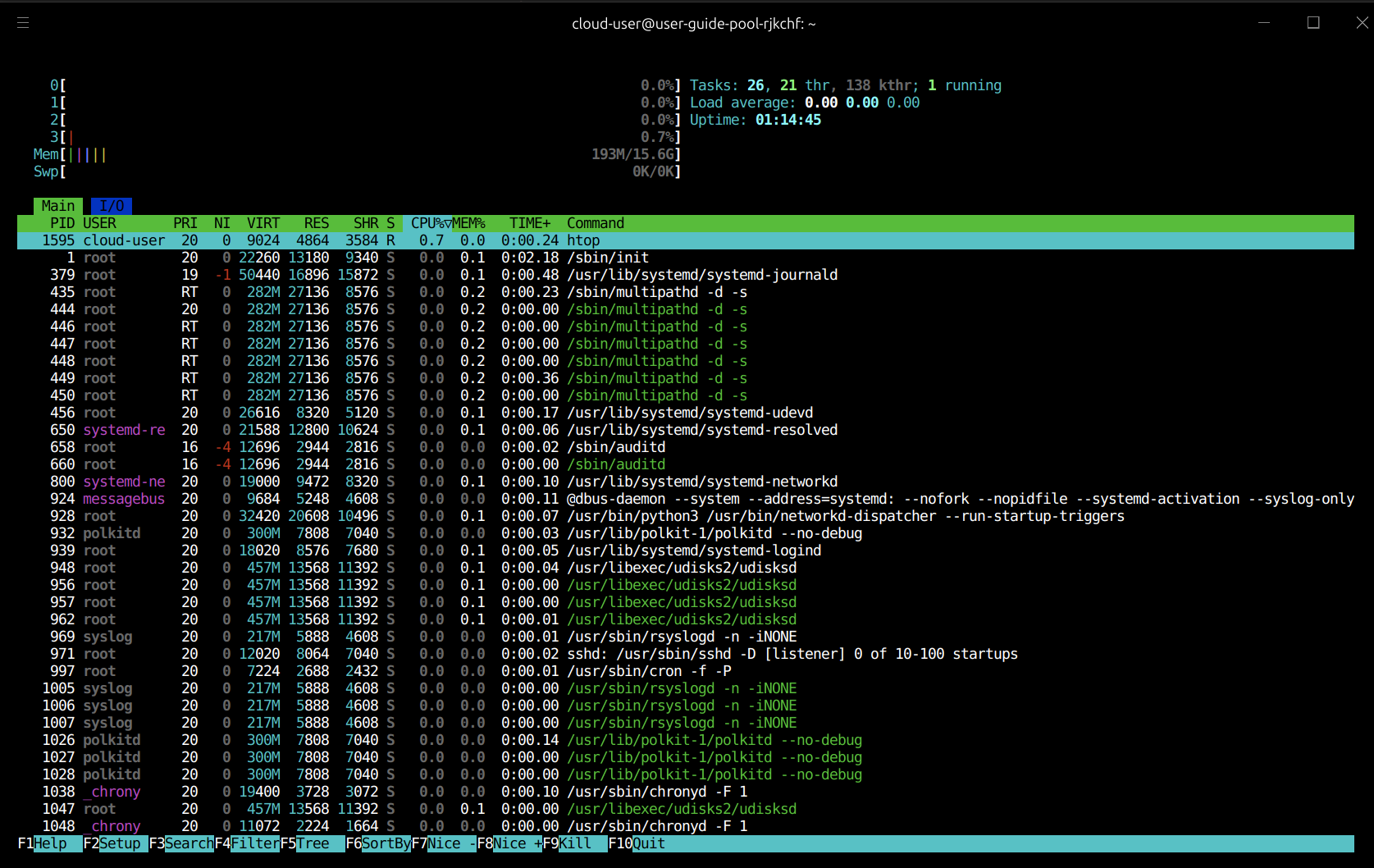Image resolution: width=1374 pixels, height=868 pixels.
Task: Switch to the I/O tab
Action: (x=112, y=205)
